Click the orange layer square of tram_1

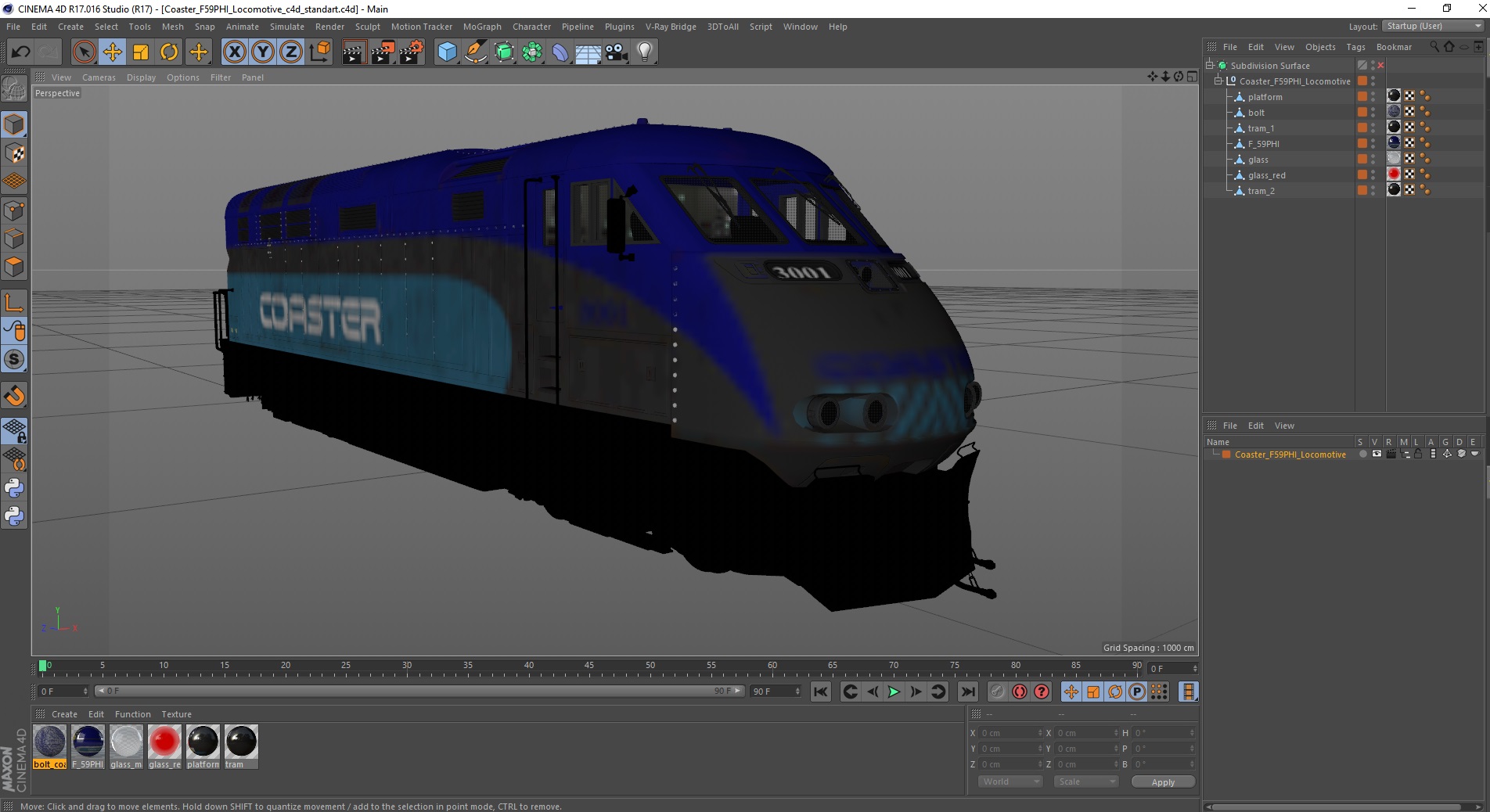coord(1362,128)
